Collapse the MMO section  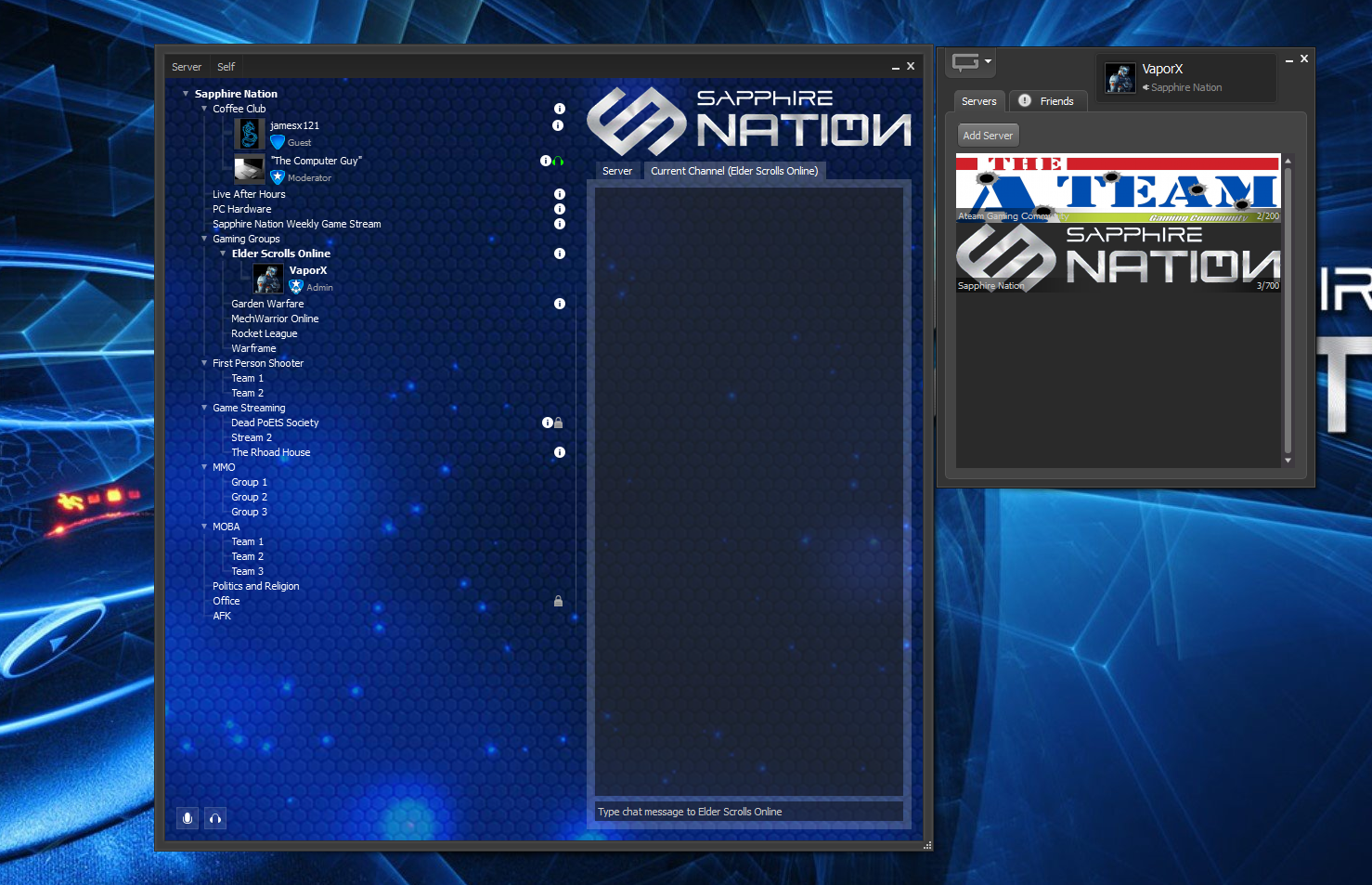[204, 467]
